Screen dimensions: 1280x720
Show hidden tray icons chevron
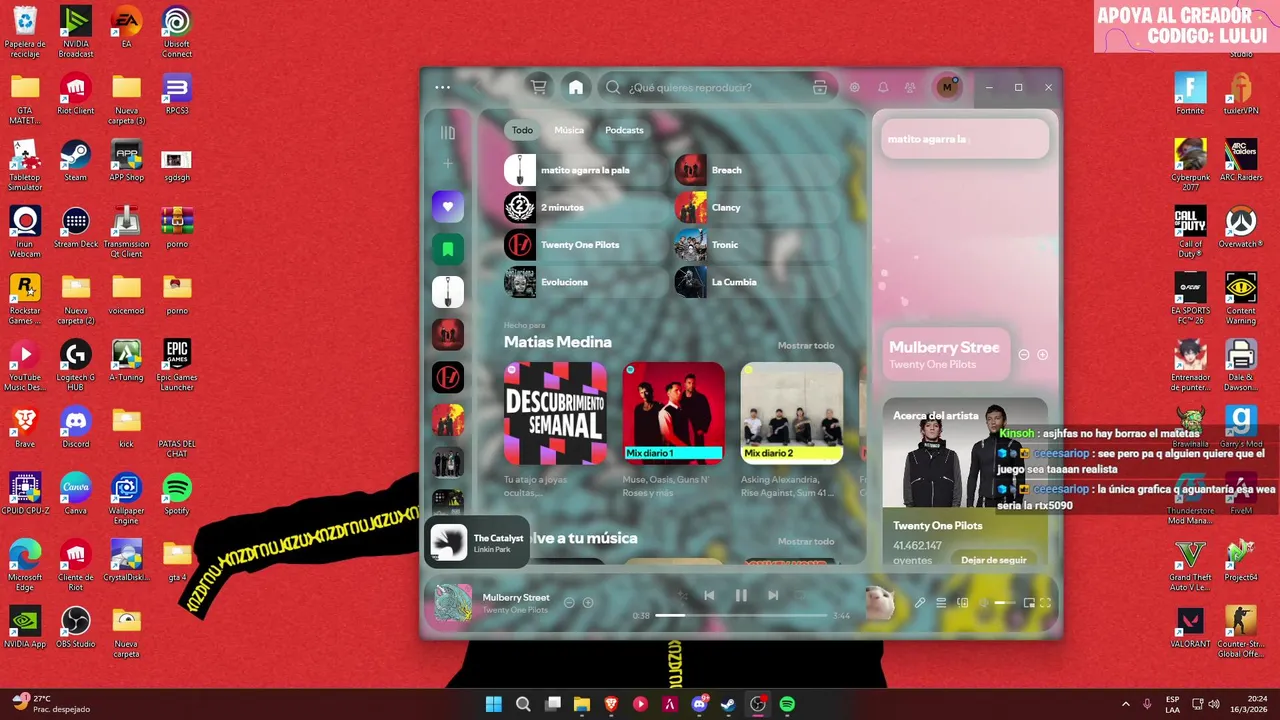pos(1126,704)
